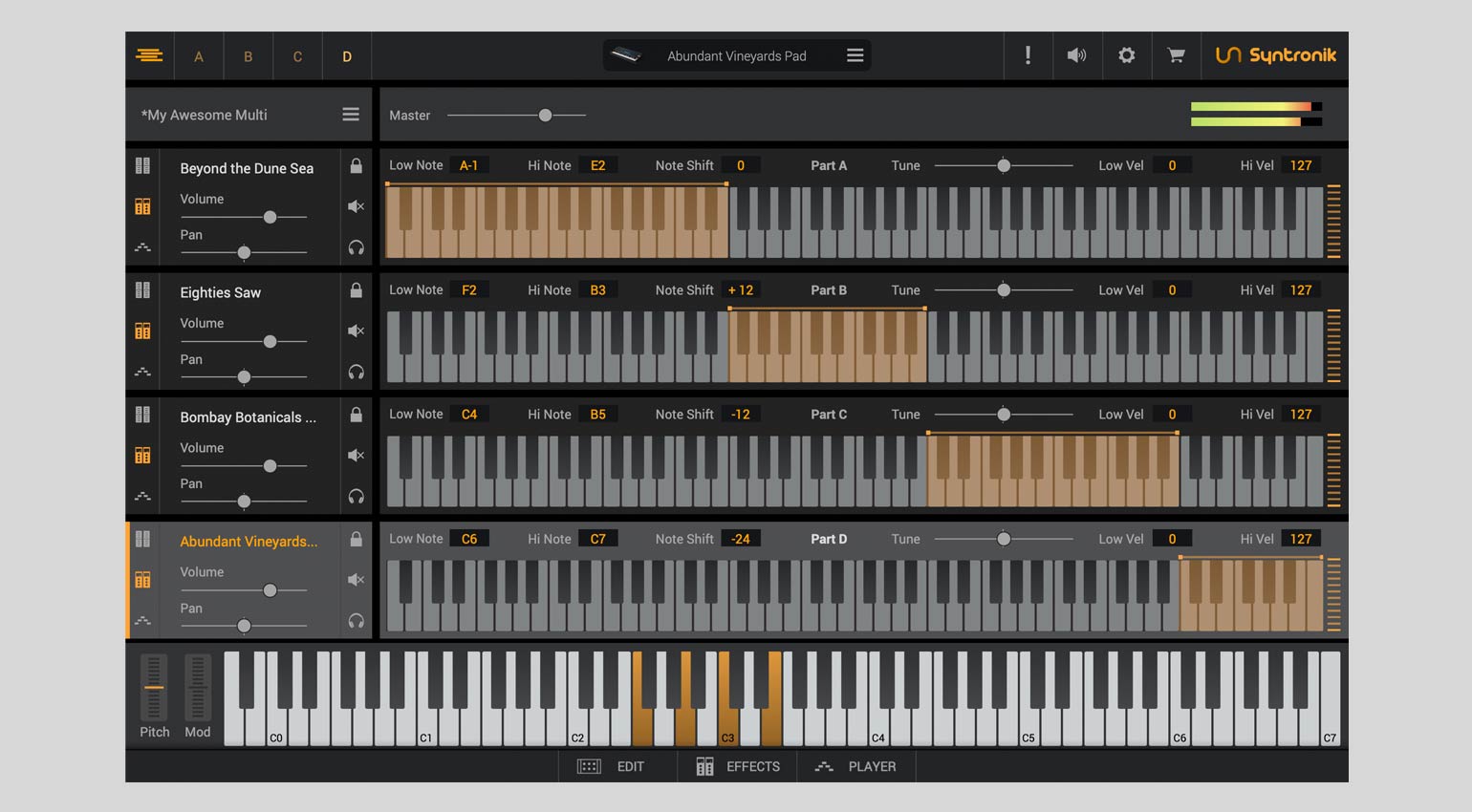1472x812 pixels.
Task: Switch to the PLAYER view
Action: 855,766
